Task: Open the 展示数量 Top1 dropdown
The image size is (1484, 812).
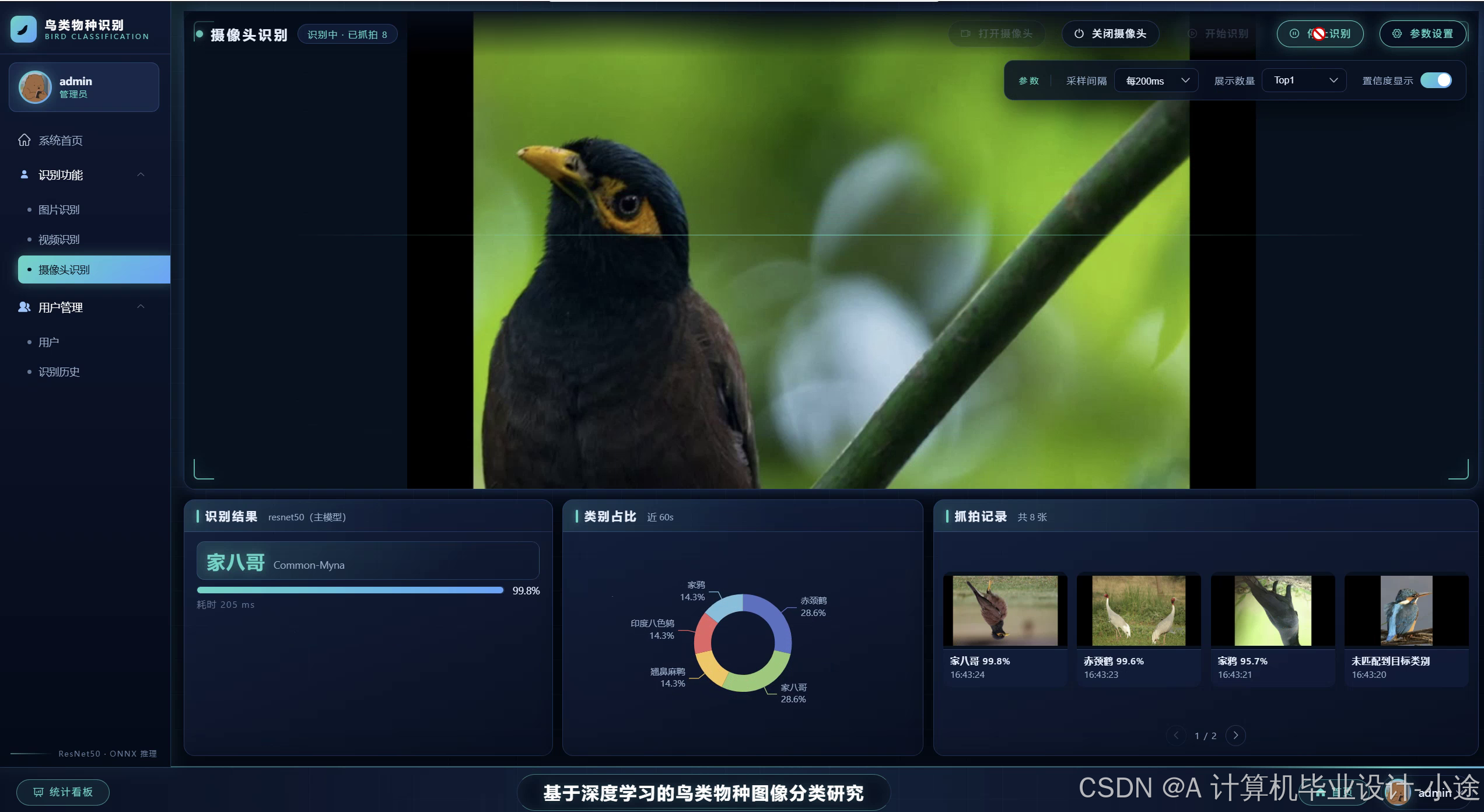Action: (1304, 80)
